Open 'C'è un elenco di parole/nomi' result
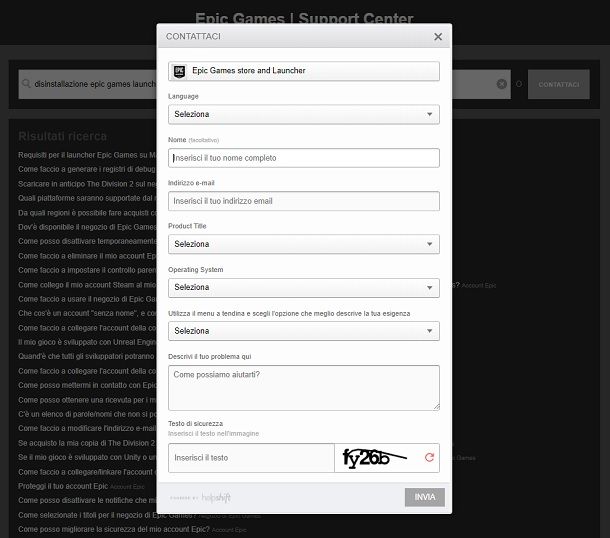 (x=87, y=414)
